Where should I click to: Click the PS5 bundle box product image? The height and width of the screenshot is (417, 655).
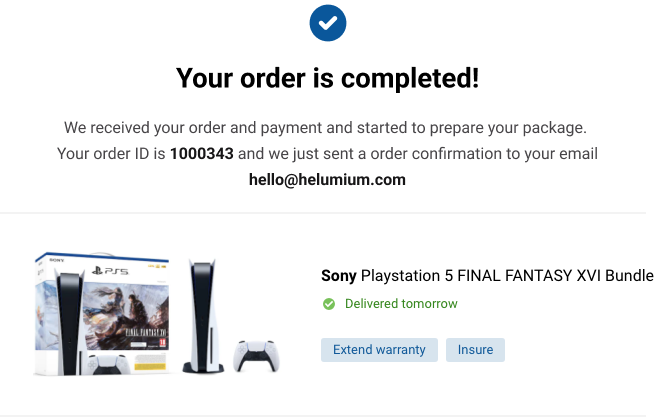tap(102, 314)
